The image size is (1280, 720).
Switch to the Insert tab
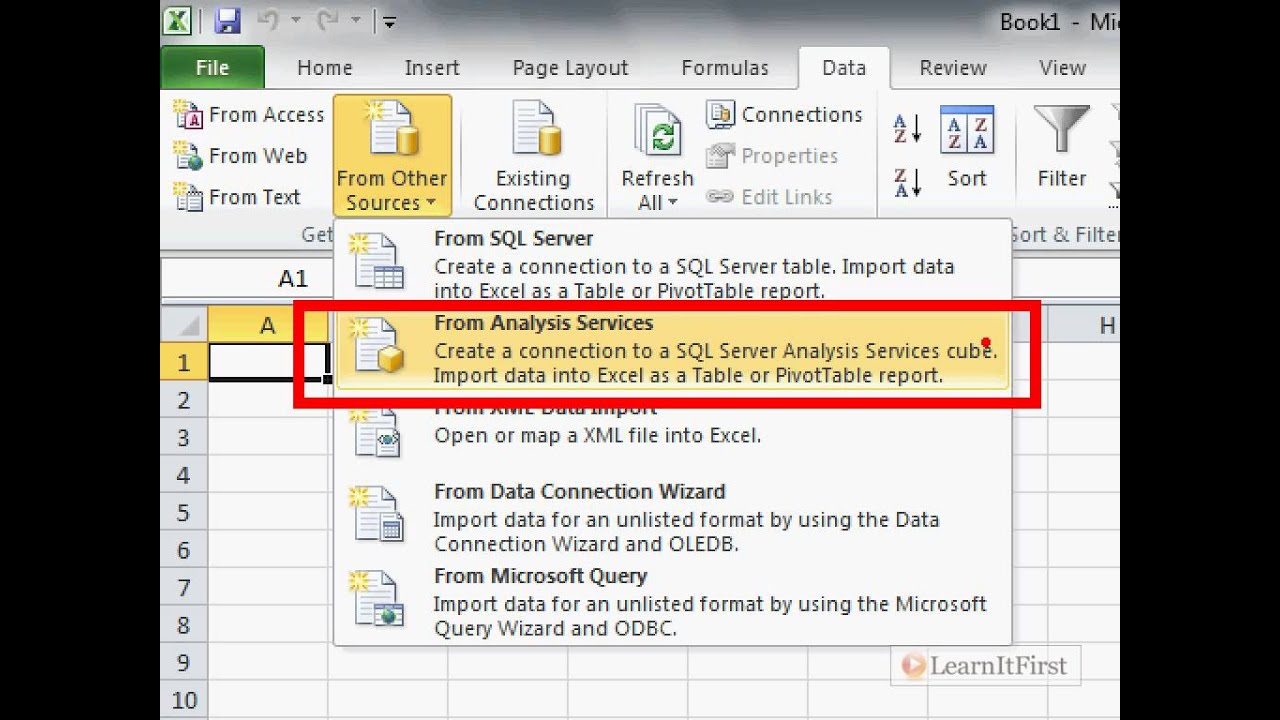click(432, 68)
